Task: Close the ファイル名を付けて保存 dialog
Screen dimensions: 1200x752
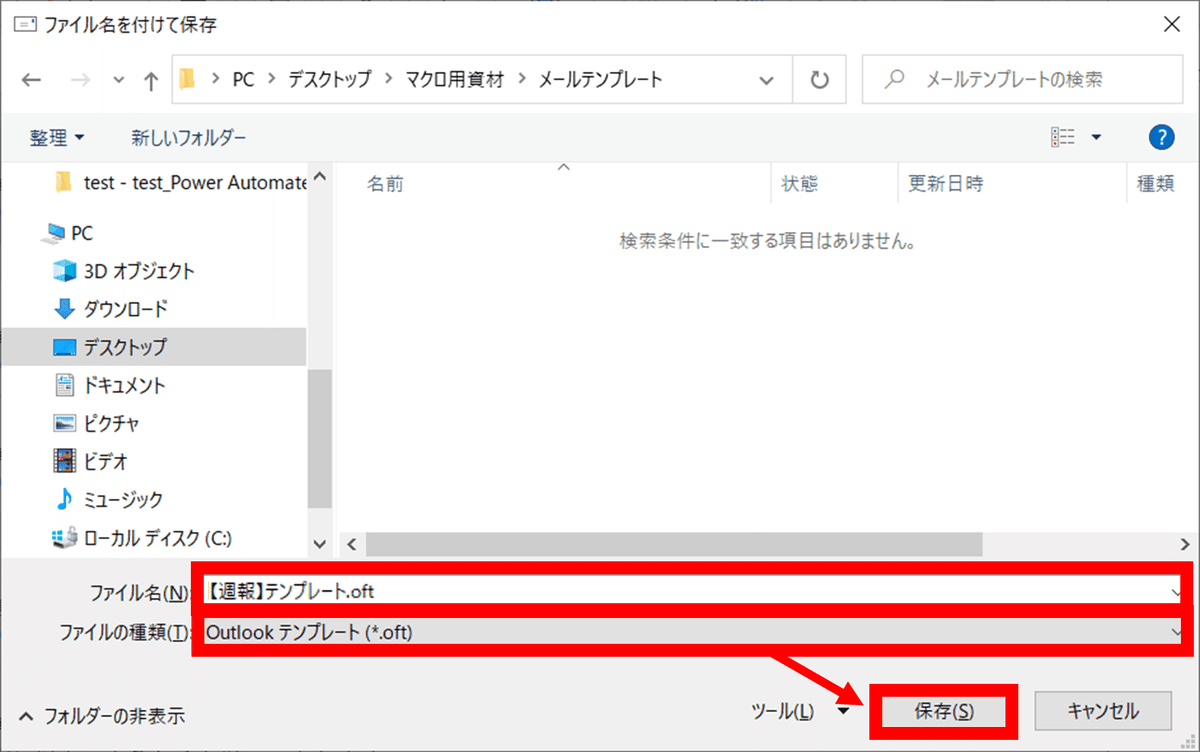Action: [1170, 24]
